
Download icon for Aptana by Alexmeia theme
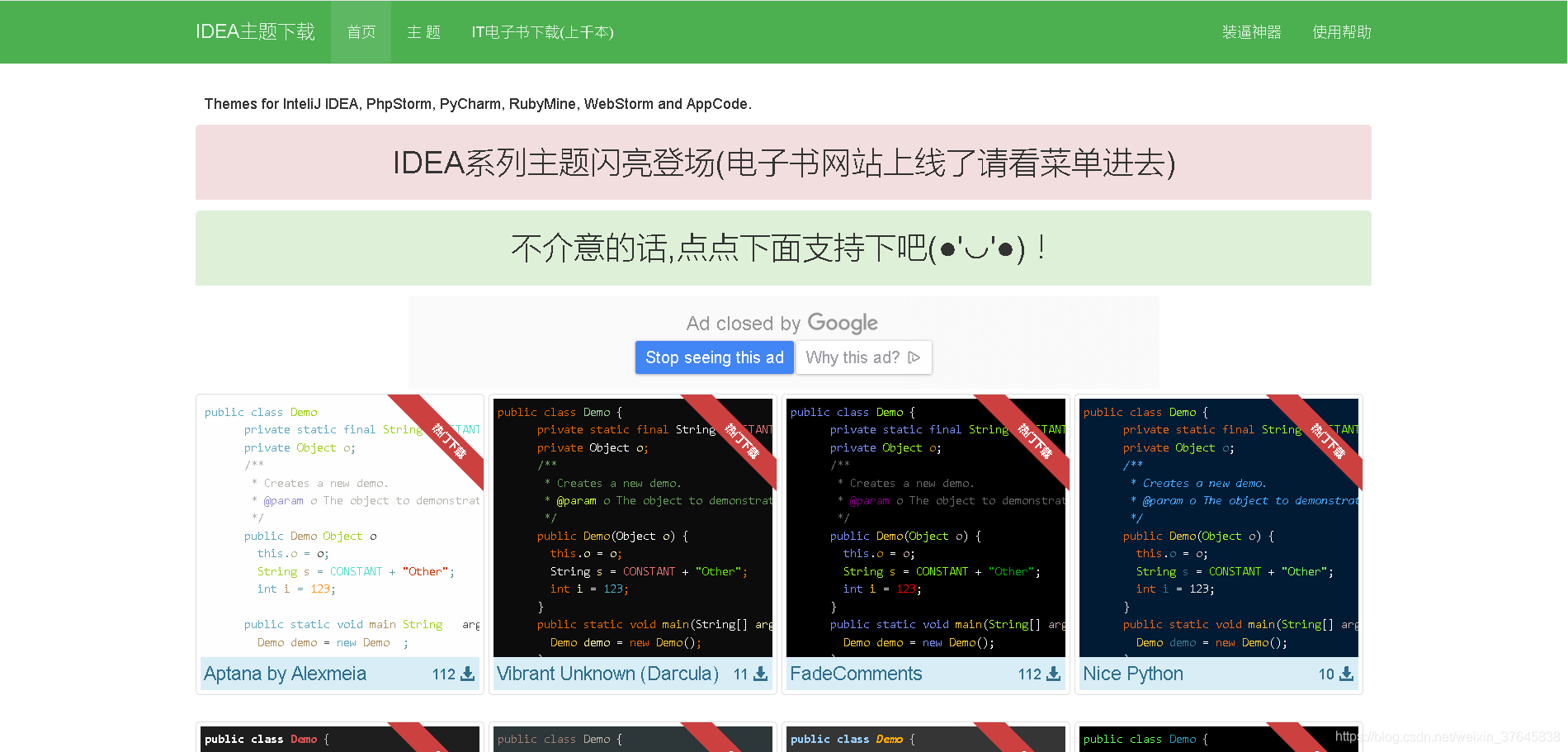point(467,674)
